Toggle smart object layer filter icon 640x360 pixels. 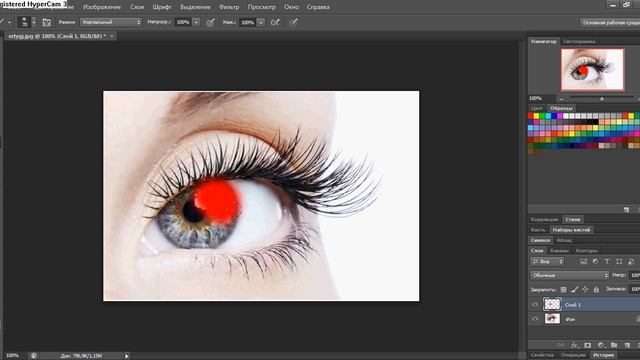point(631,261)
